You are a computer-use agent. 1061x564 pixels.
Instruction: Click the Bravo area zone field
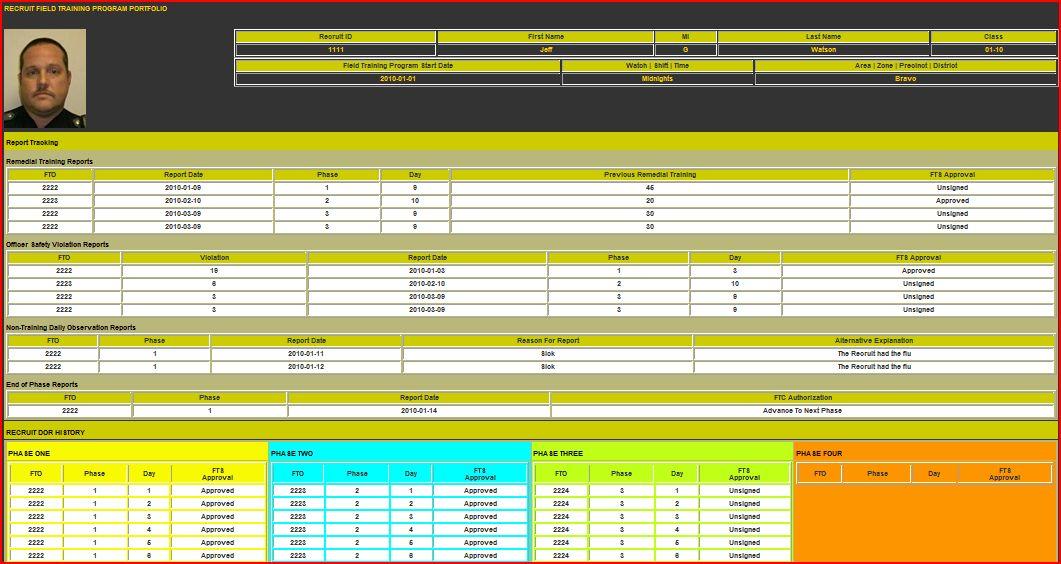tap(905, 79)
